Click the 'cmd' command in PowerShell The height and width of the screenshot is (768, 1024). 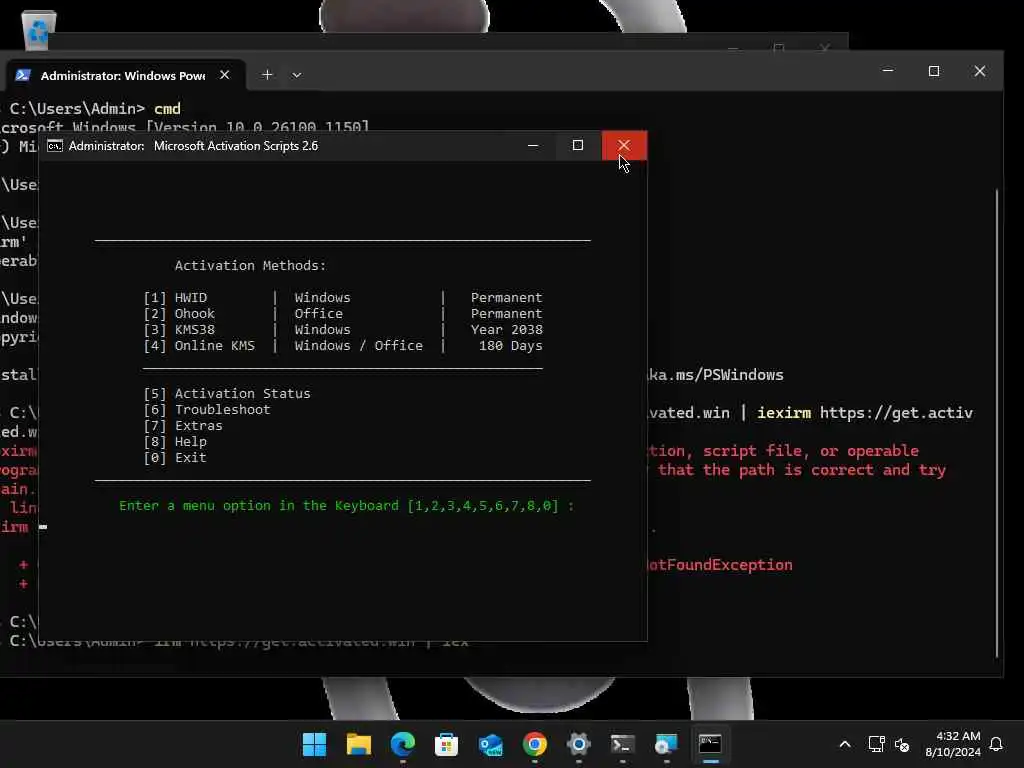click(x=167, y=109)
